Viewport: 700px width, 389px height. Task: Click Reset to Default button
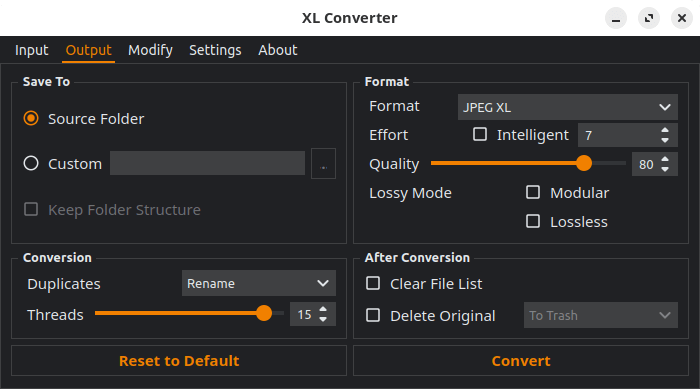point(179,360)
